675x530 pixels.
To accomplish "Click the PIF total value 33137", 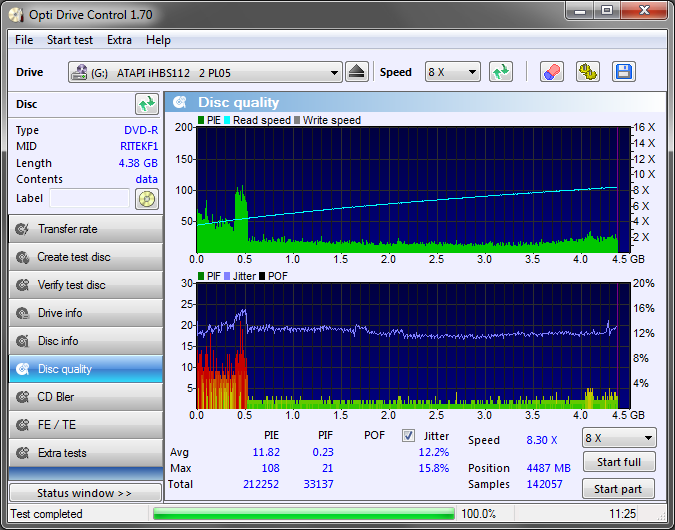I will pyautogui.click(x=319, y=484).
